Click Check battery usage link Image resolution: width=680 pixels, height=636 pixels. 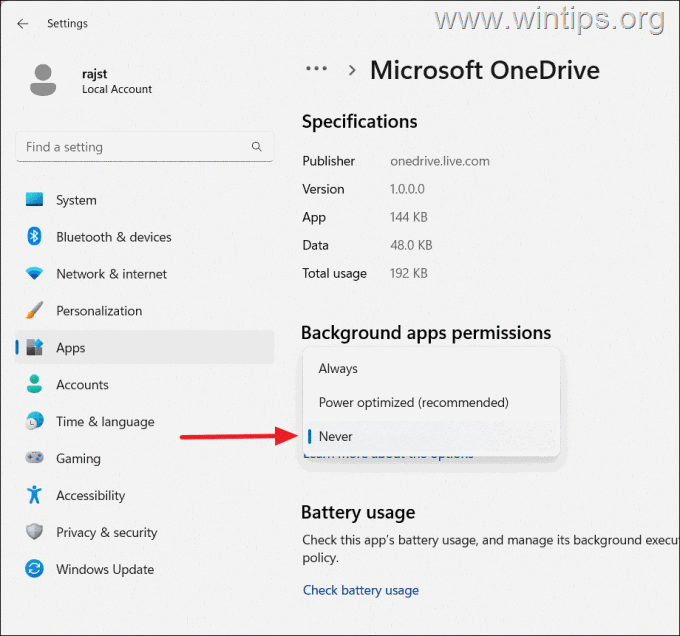(361, 590)
